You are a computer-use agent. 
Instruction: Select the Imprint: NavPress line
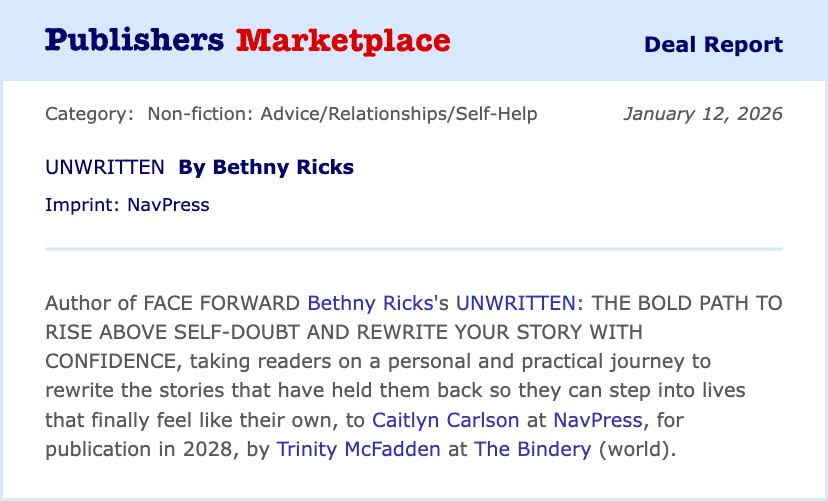coord(127,205)
